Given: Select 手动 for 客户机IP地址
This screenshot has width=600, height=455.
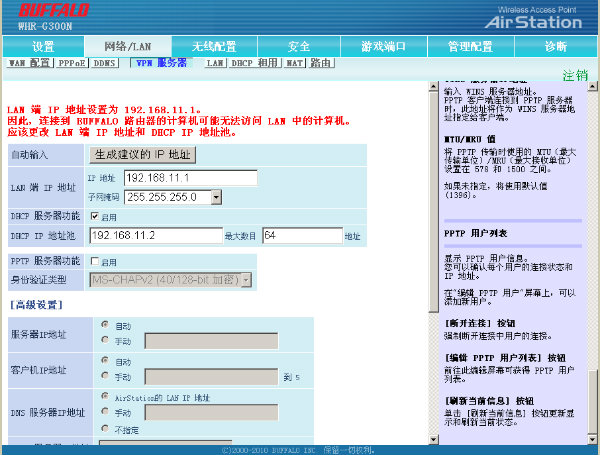Looking at the screenshot, I should [x=105, y=375].
